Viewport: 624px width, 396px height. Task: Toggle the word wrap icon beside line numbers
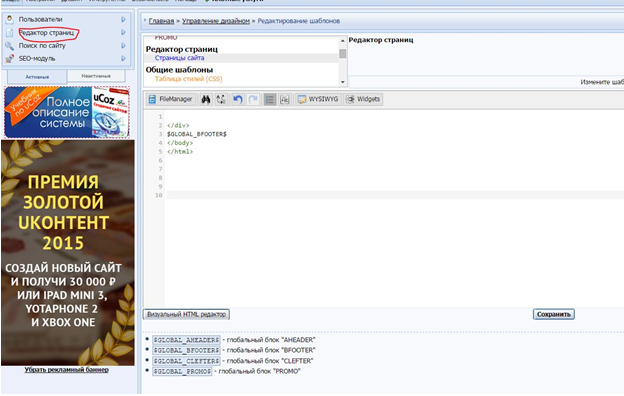pos(285,99)
